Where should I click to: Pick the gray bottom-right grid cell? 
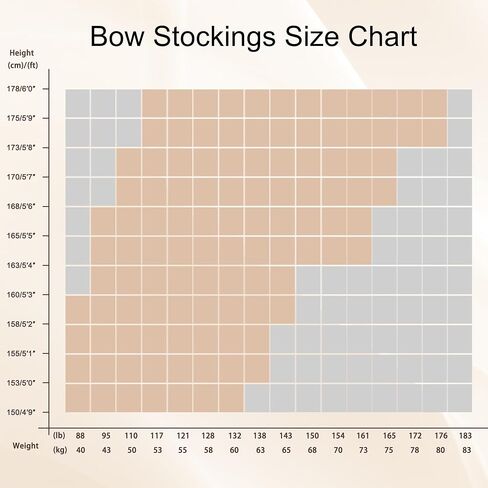pos(460,398)
